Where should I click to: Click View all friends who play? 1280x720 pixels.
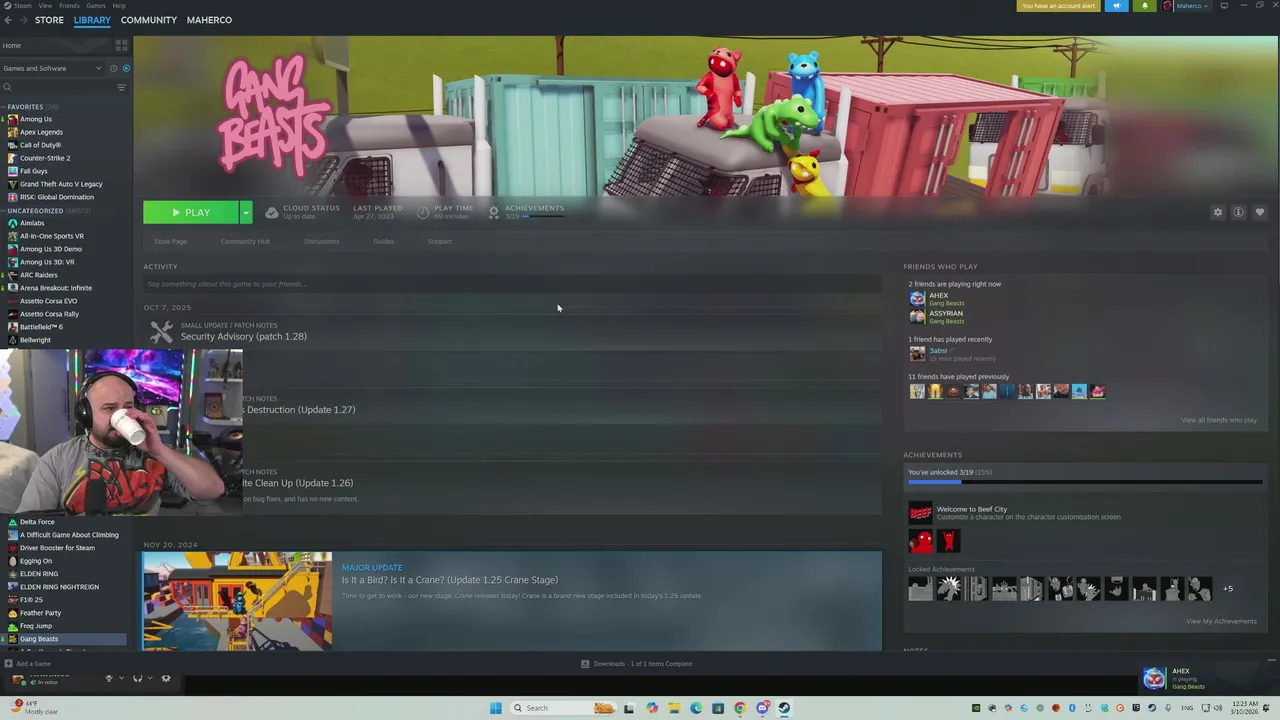click(x=1219, y=420)
